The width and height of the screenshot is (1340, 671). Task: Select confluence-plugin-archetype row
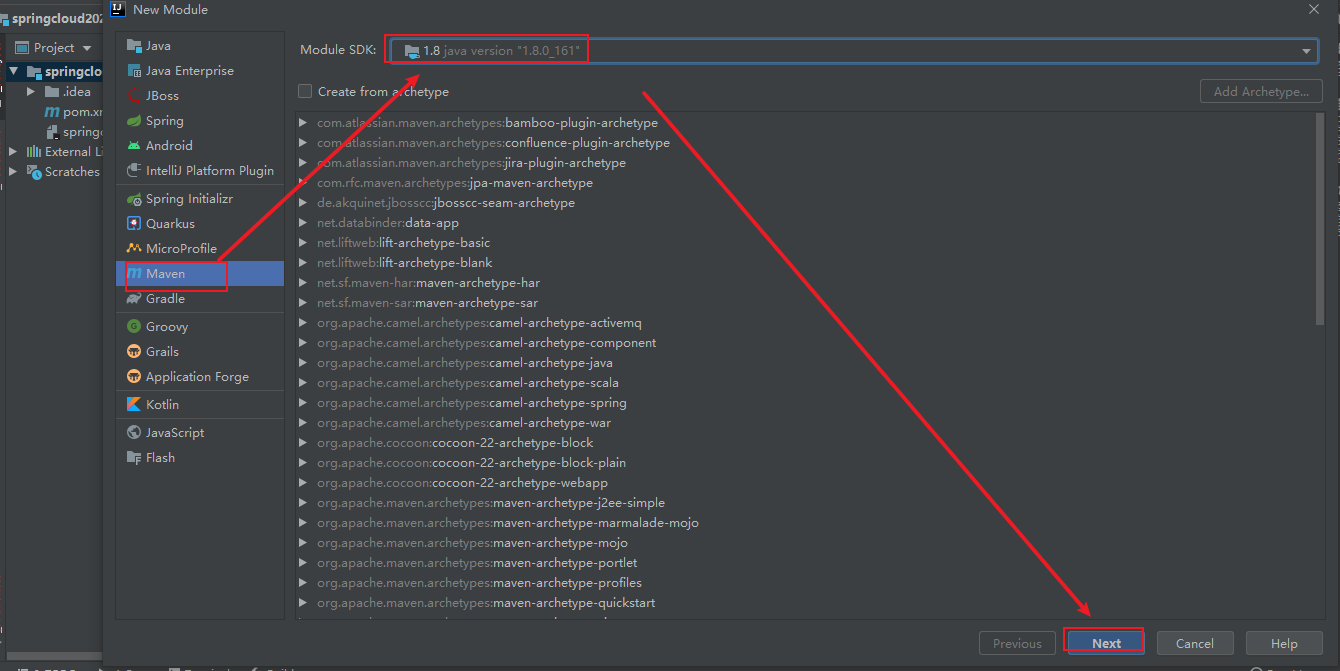point(806,143)
